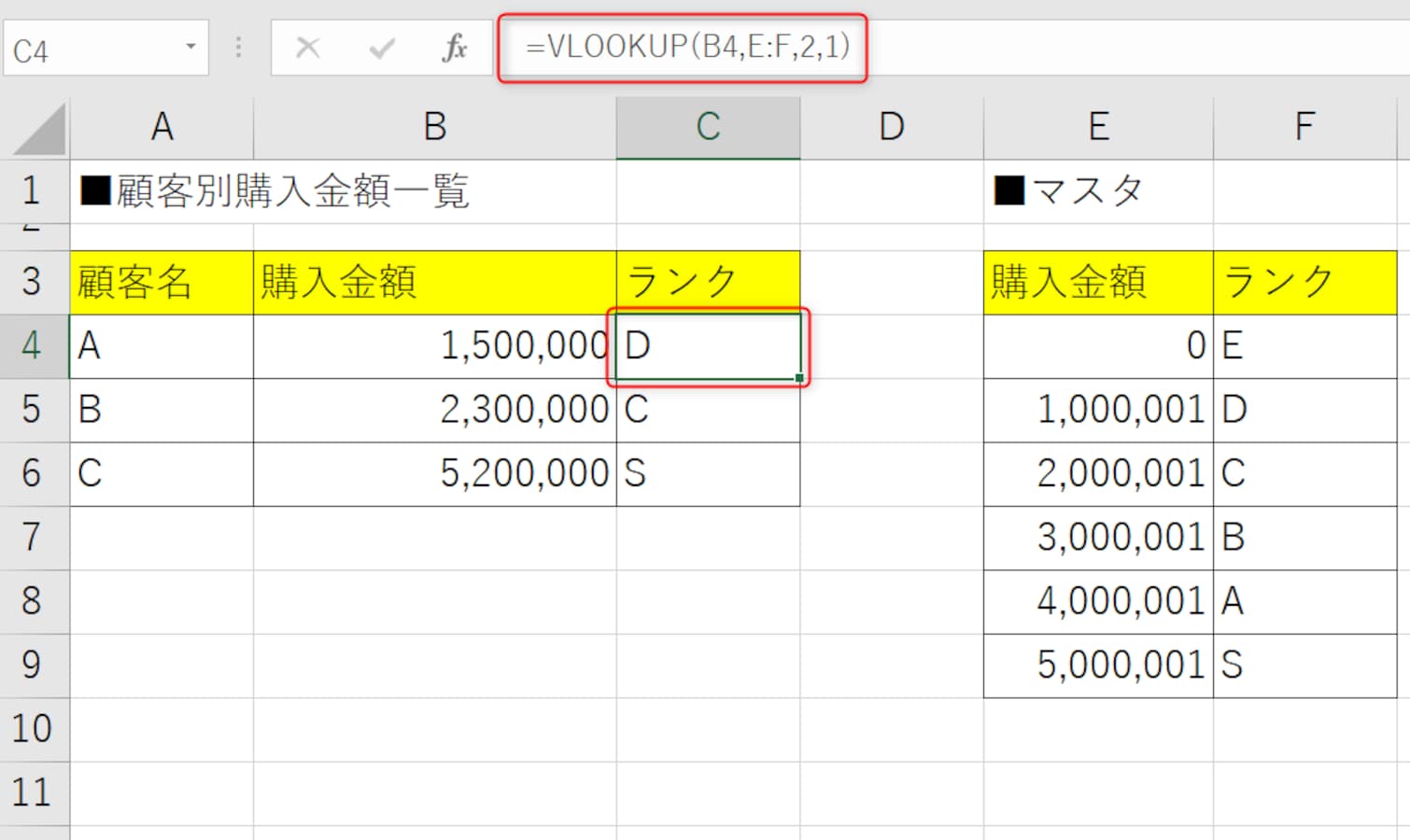Click ランク header in column C
Viewport: 1410px width, 840px height.
[x=708, y=282]
